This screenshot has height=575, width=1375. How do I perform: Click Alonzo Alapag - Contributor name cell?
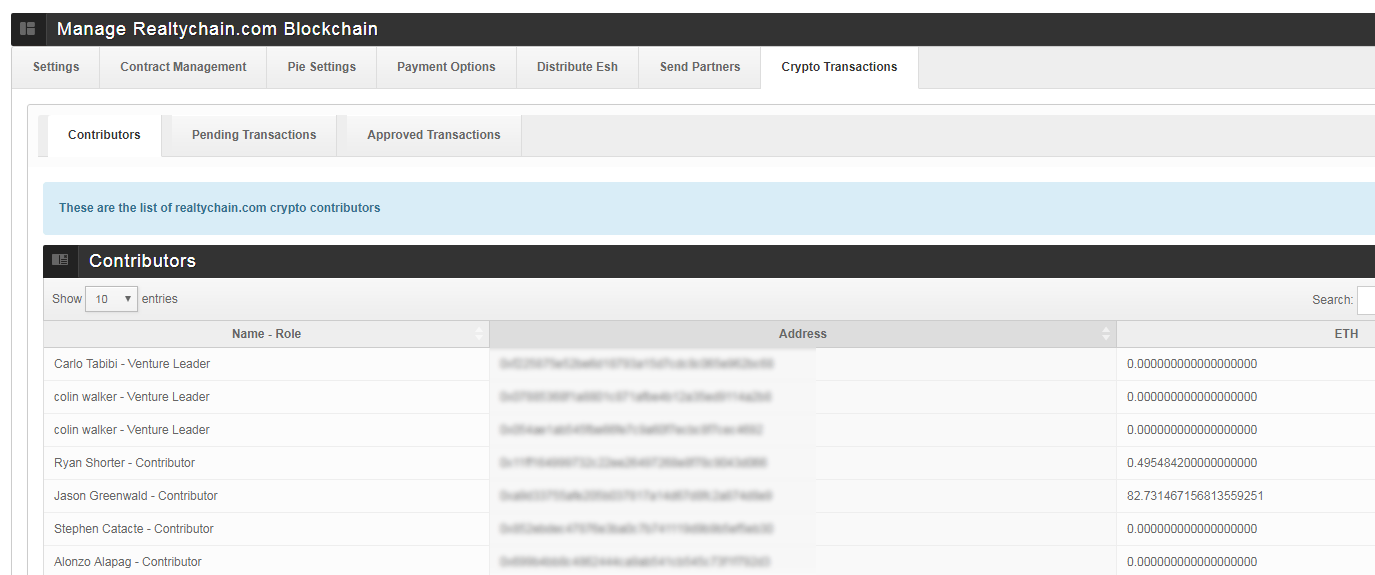tap(266, 561)
